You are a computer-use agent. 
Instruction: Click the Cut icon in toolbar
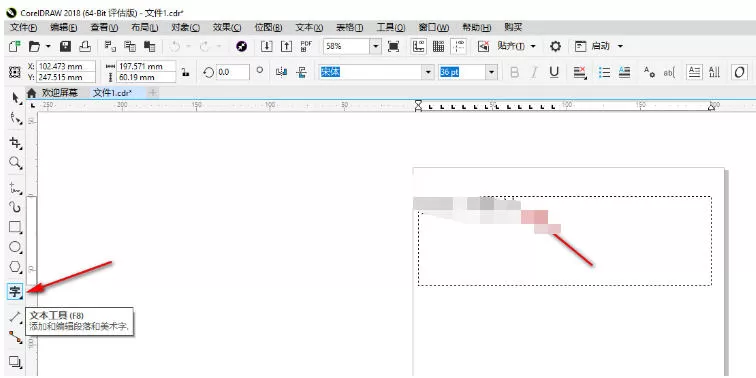coord(111,46)
